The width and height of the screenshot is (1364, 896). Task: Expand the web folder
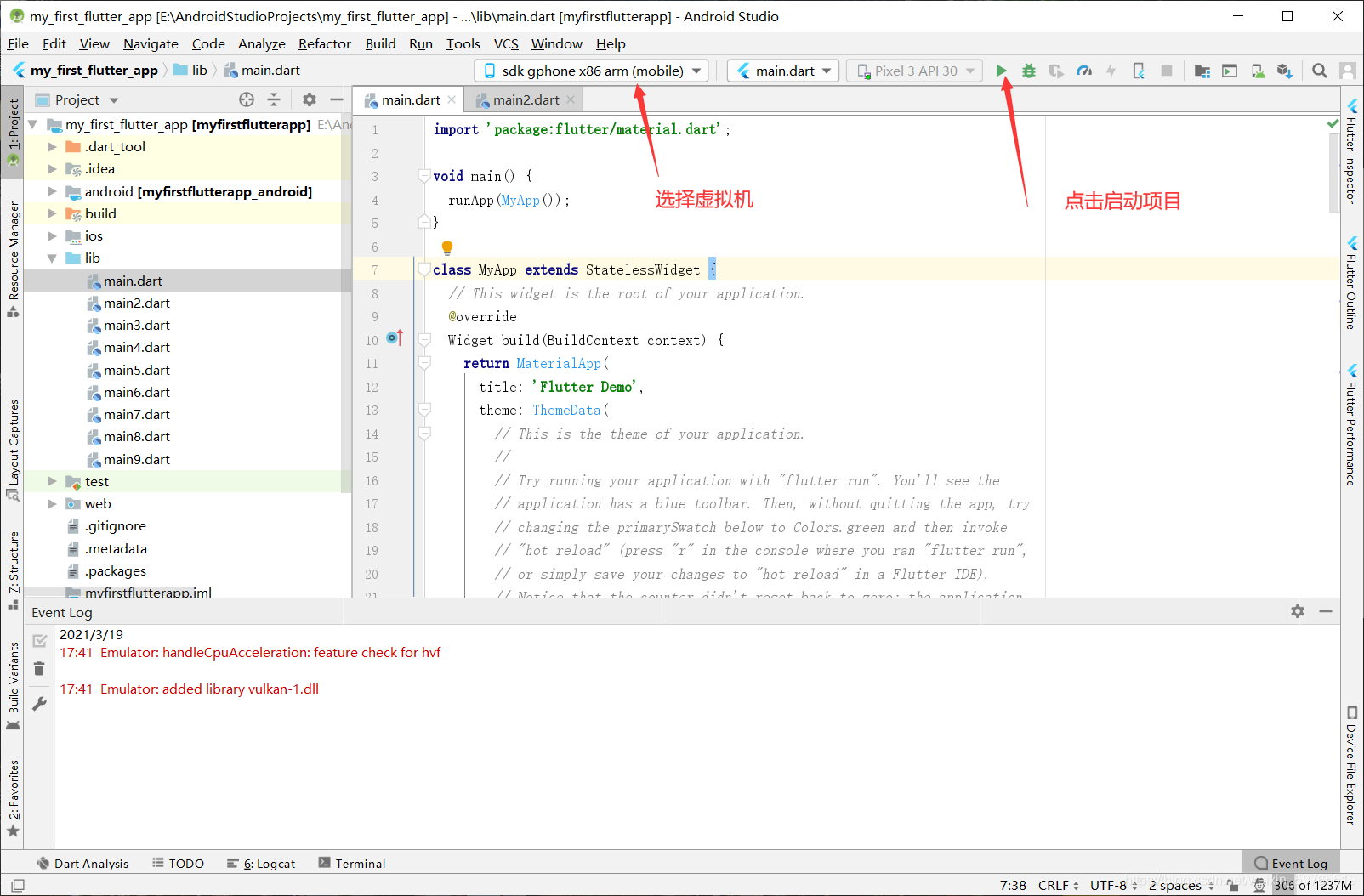(52, 504)
